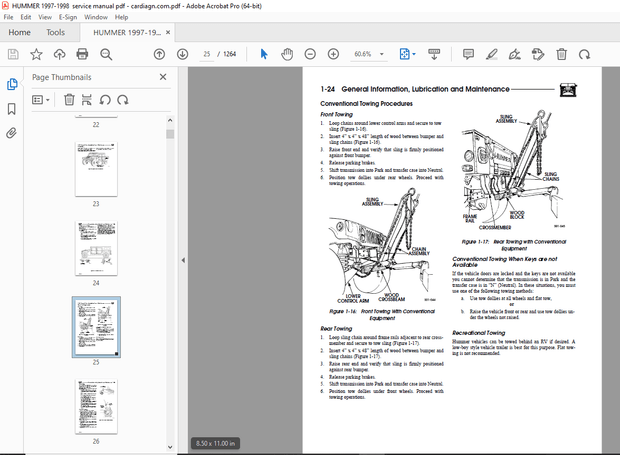Open the Bookmarks sidebar panel
This screenshot has width=620, height=455.
coord(12,109)
